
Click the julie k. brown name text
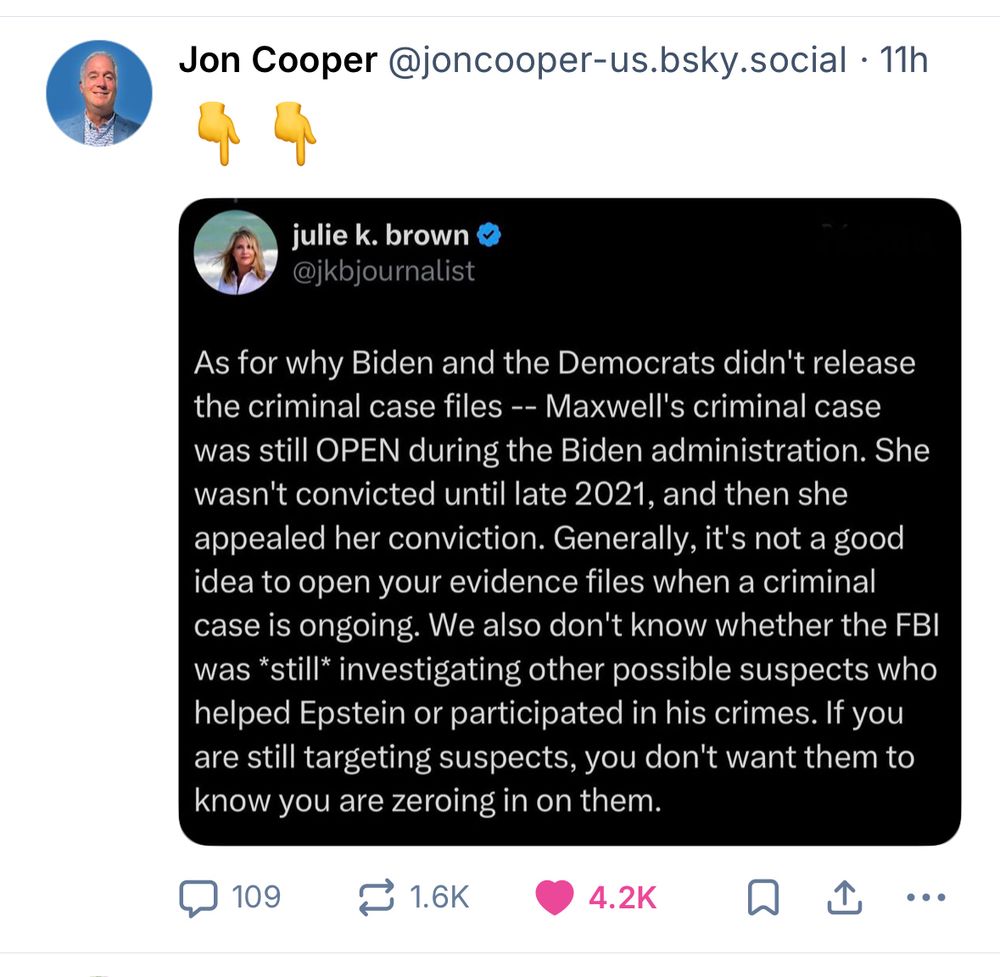tap(381, 235)
